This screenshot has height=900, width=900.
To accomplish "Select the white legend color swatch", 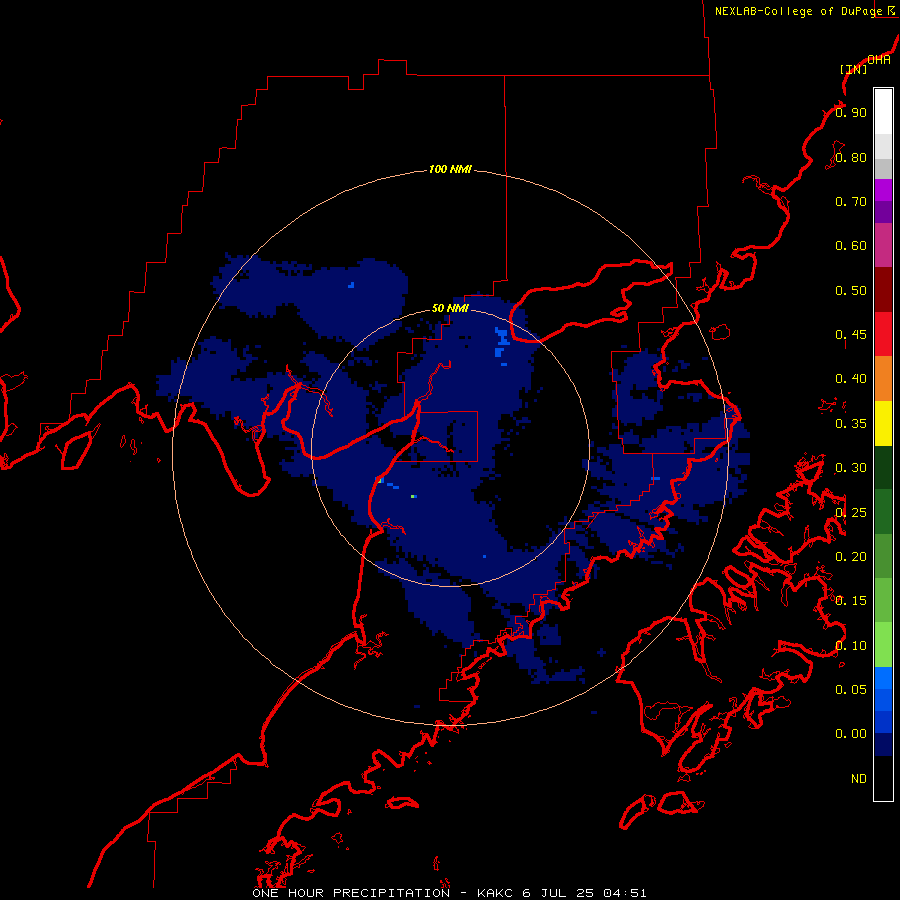I will tap(883, 112).
